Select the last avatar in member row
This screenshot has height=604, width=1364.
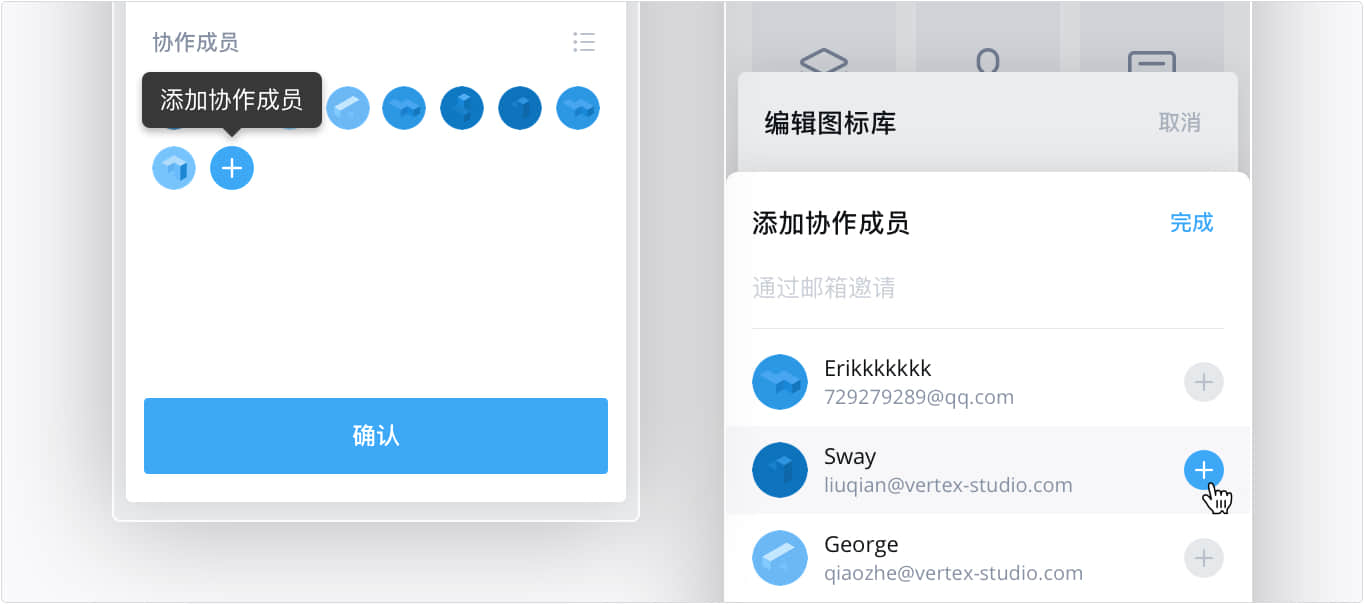[578, 108]
